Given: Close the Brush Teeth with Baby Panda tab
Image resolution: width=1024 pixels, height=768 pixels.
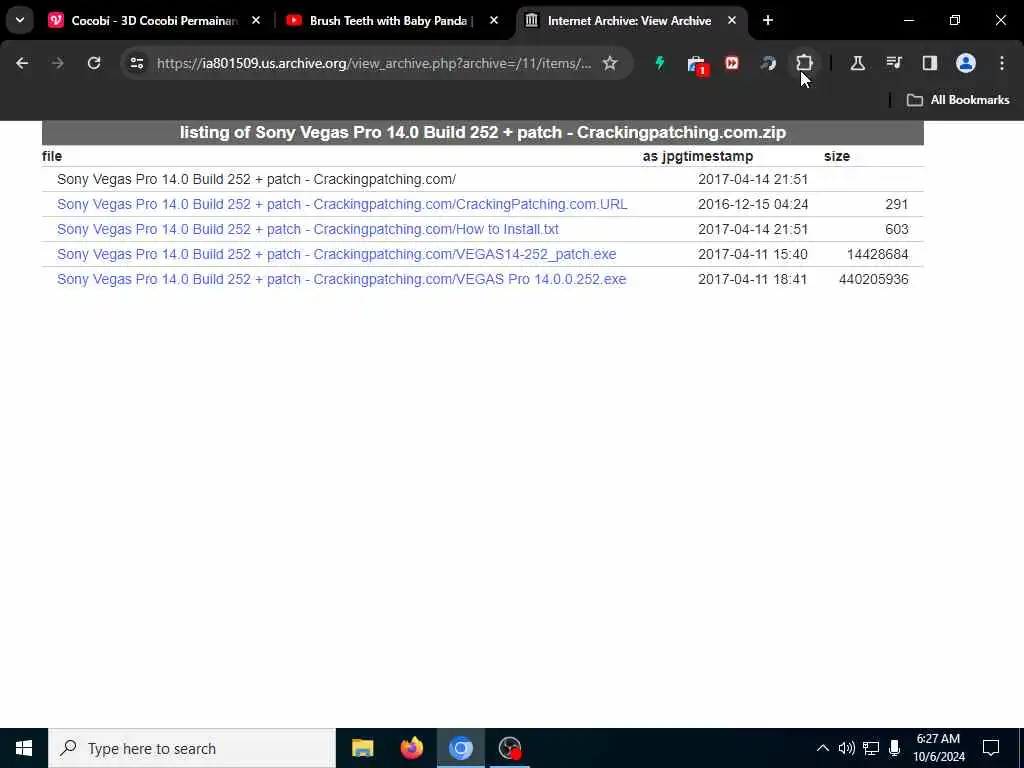Looking at the screenshot, I should pos(494,21).
